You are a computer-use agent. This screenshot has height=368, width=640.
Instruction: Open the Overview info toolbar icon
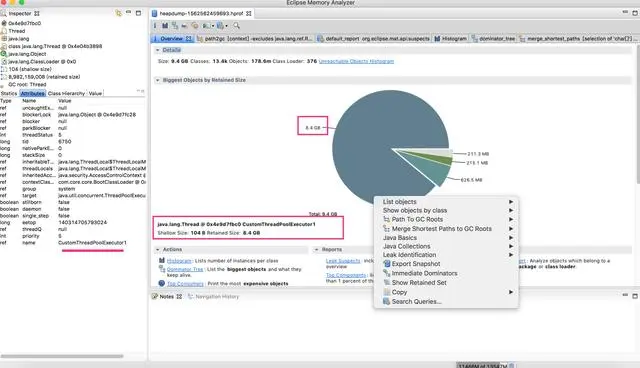(x=155, y=26)
